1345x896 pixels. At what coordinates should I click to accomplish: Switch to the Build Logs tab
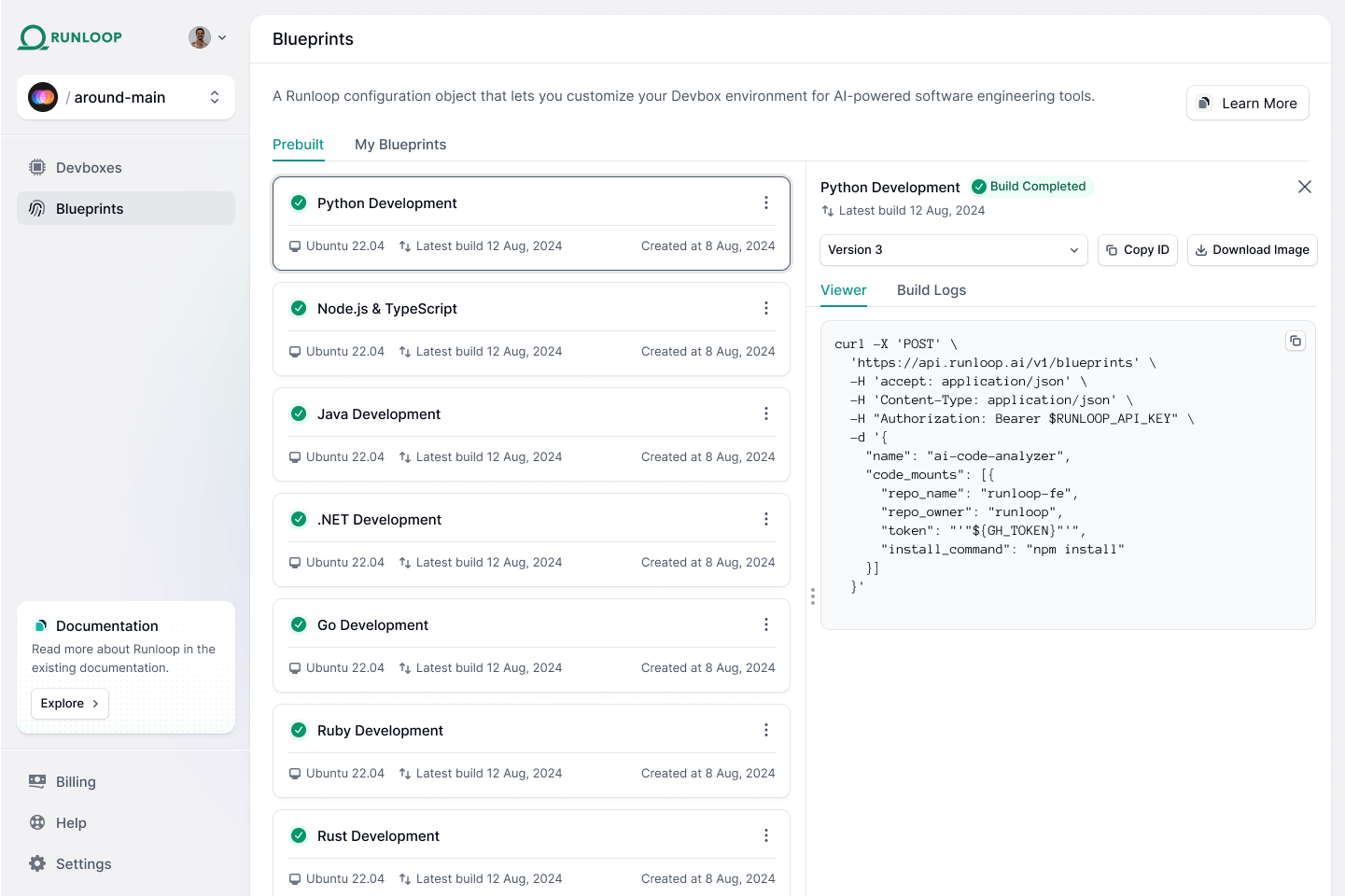(931, 290)
